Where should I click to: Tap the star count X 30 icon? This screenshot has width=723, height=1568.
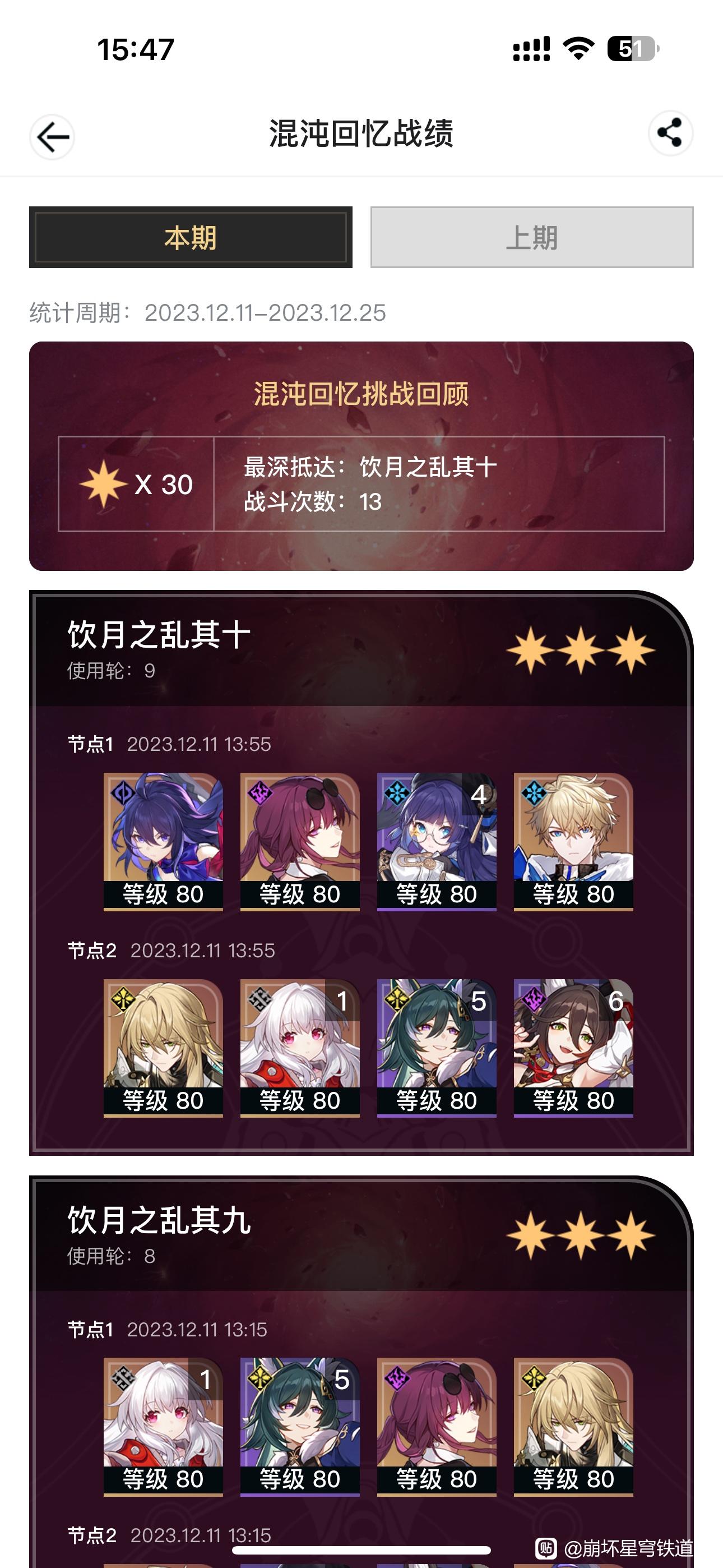coord(136,485)
